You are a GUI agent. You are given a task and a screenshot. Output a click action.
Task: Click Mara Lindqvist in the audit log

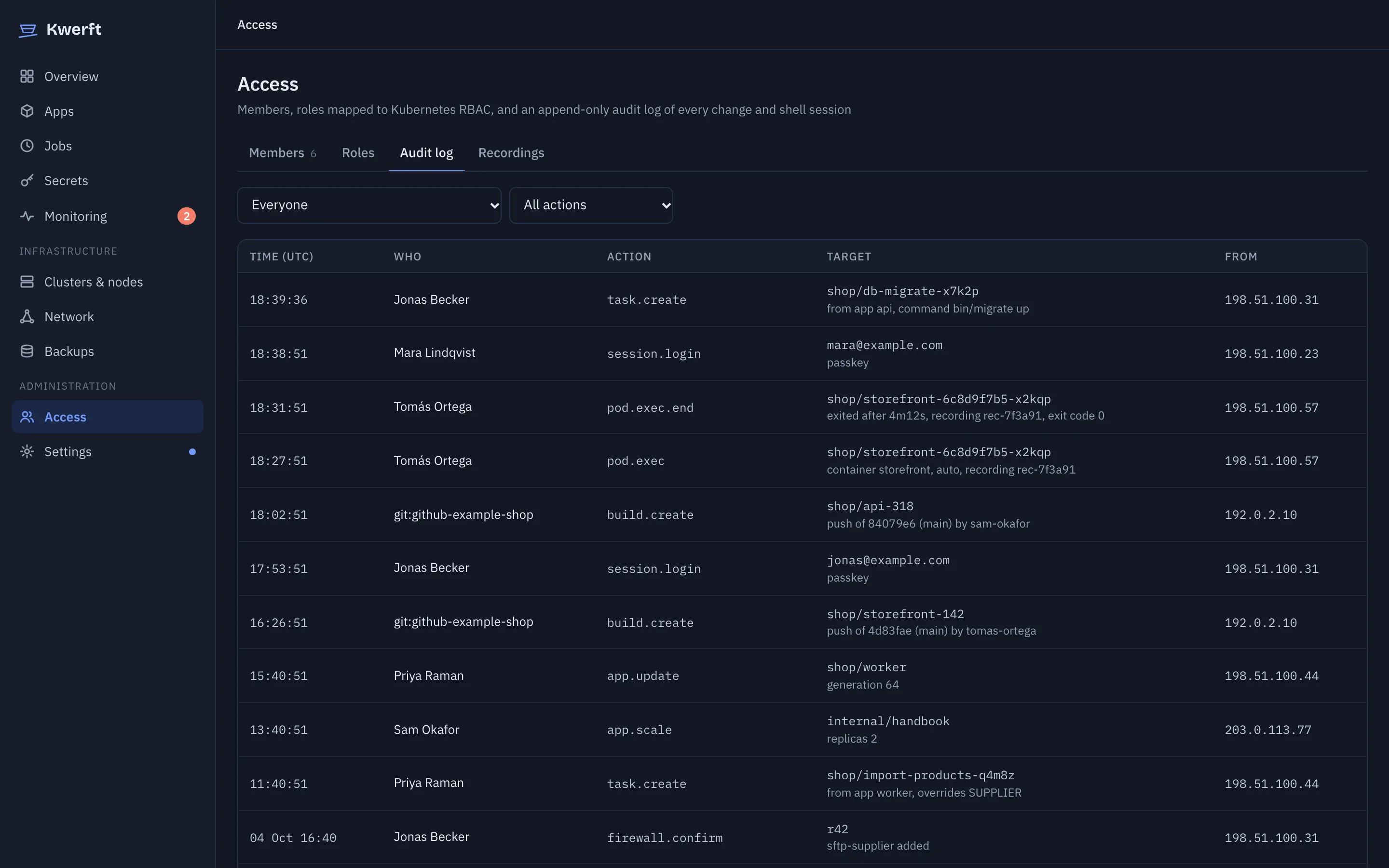435,353
